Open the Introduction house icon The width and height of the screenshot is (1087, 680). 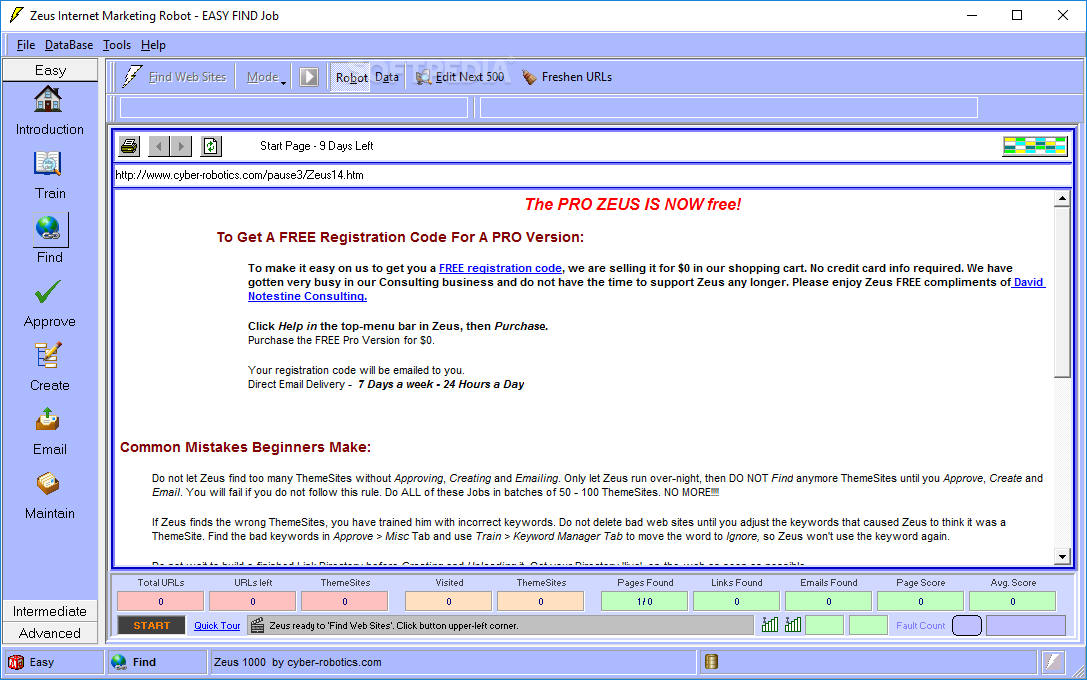(x=48, y=99)
